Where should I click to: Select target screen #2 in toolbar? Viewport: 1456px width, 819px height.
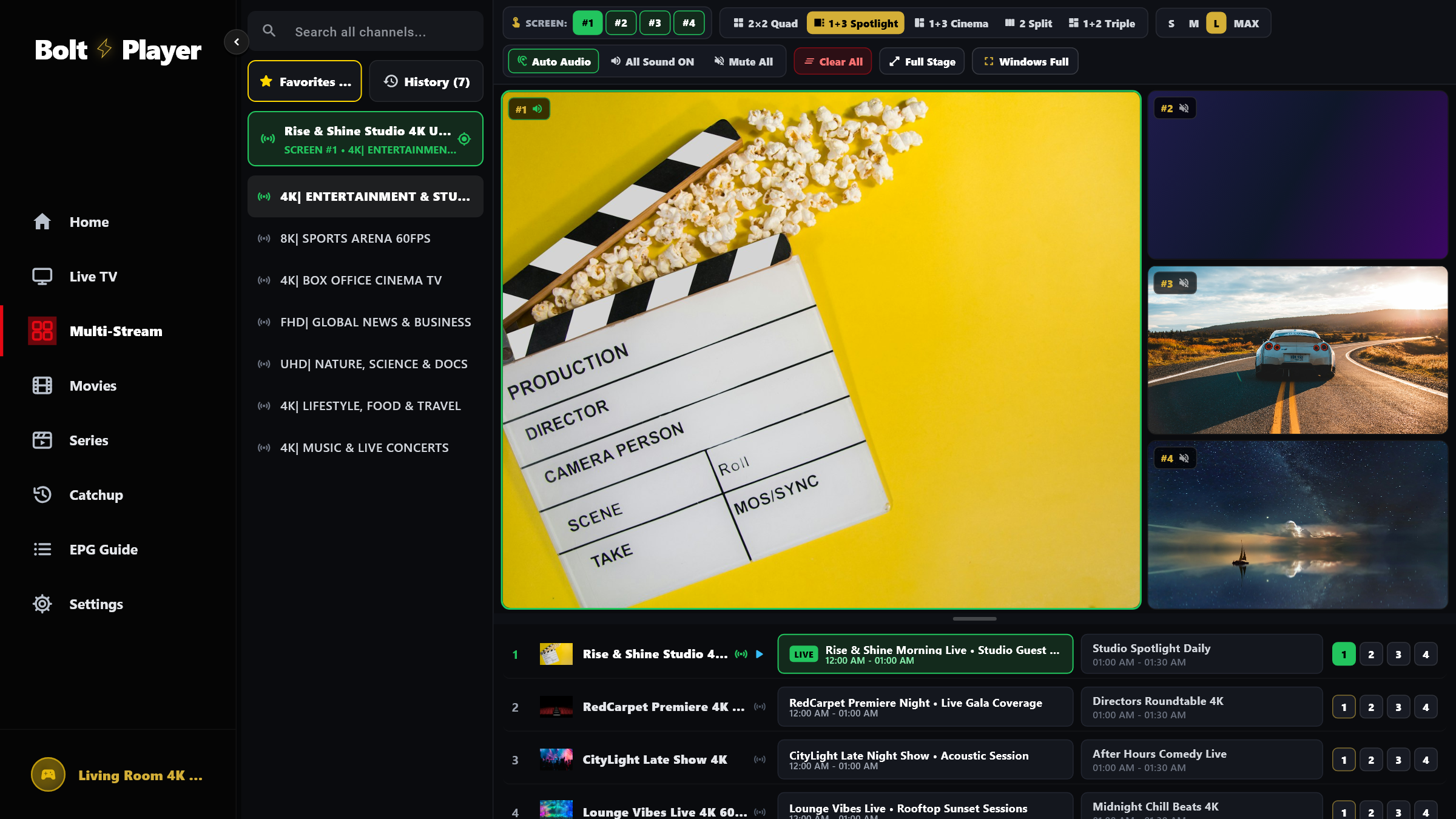[621, 23]
